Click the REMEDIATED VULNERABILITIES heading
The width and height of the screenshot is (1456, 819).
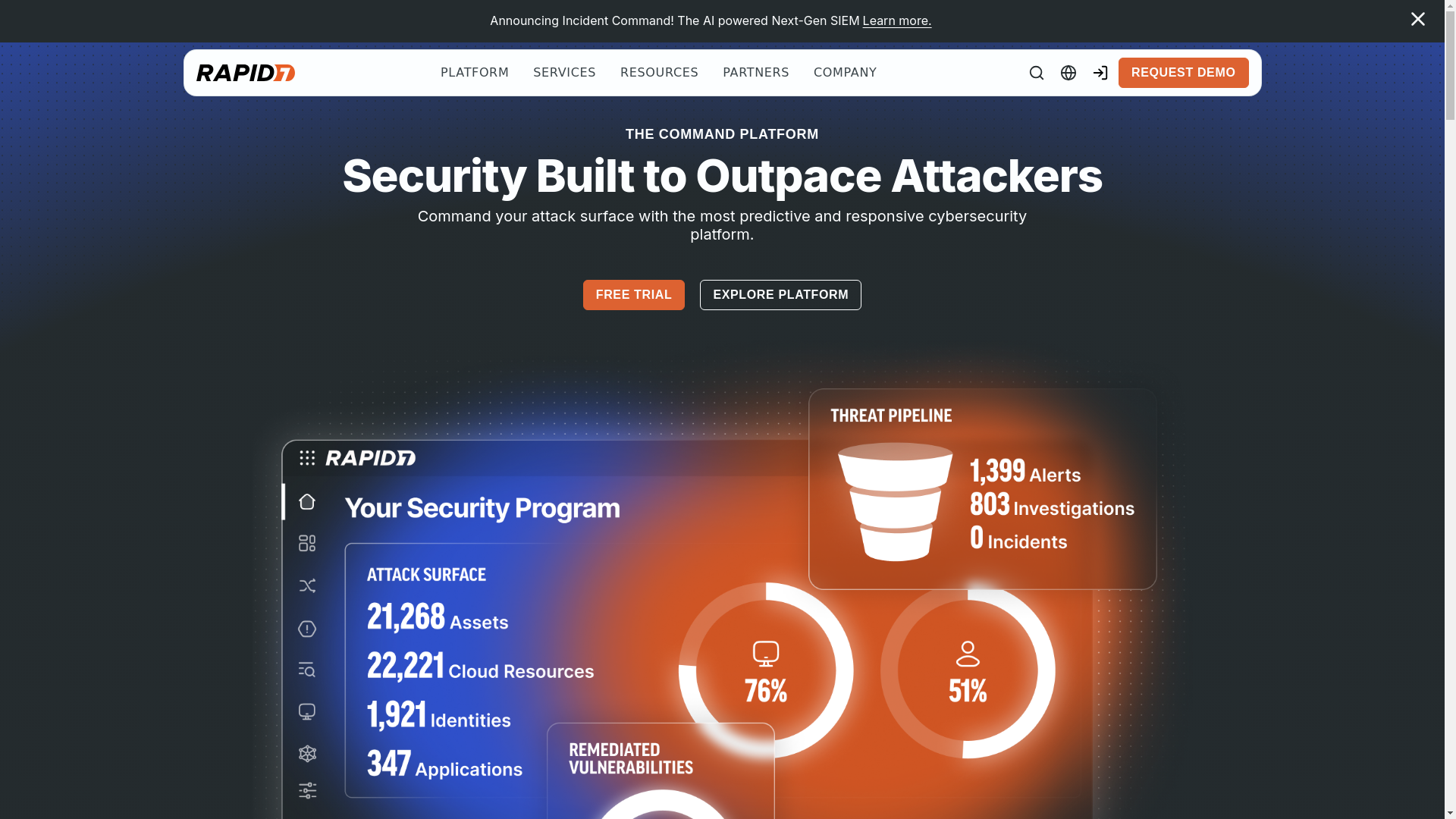(x=631, y=758)
